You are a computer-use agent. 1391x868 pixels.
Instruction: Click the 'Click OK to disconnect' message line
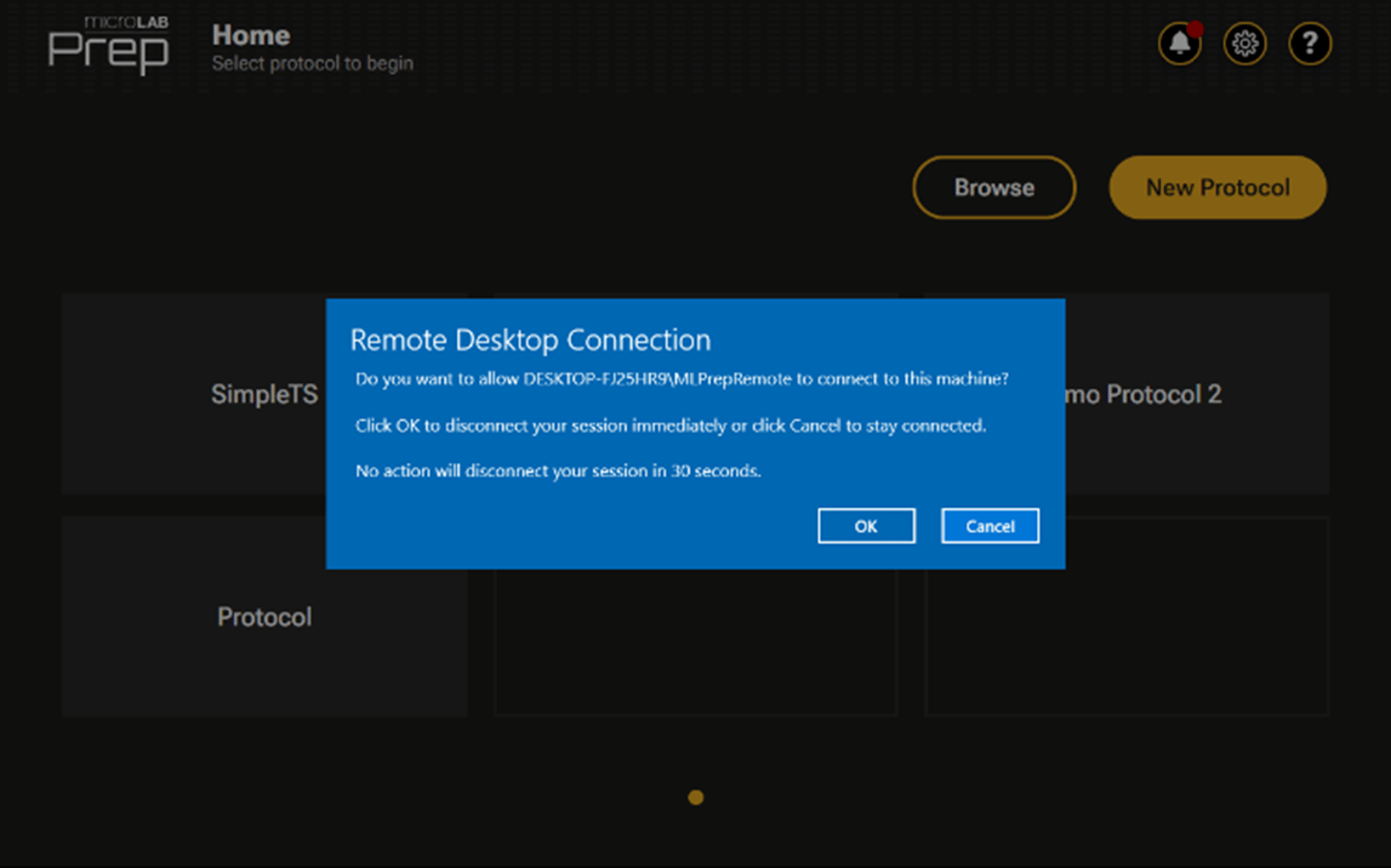(x=670, y=426)
